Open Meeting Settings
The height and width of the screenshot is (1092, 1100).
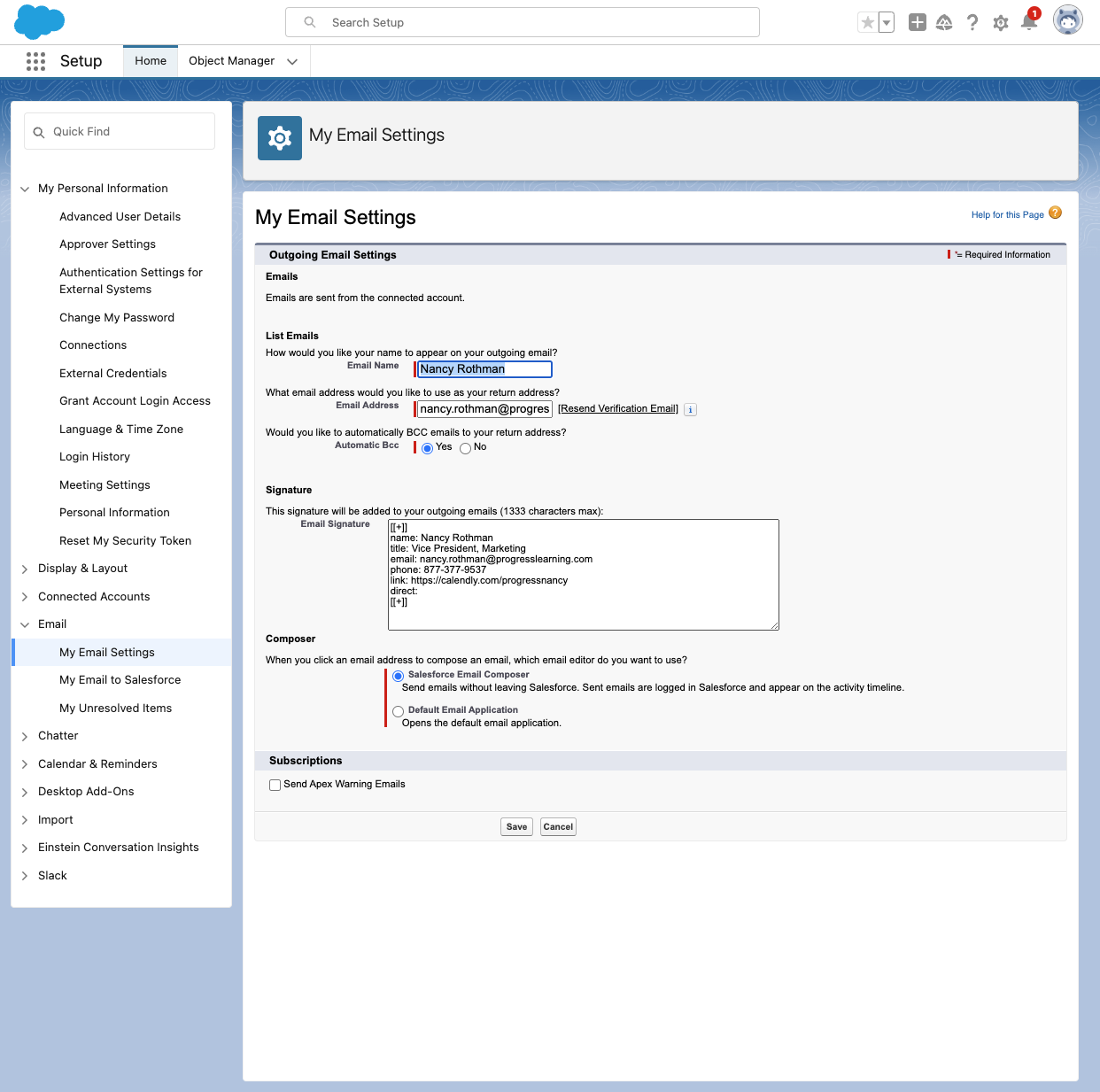coord(105,484)
